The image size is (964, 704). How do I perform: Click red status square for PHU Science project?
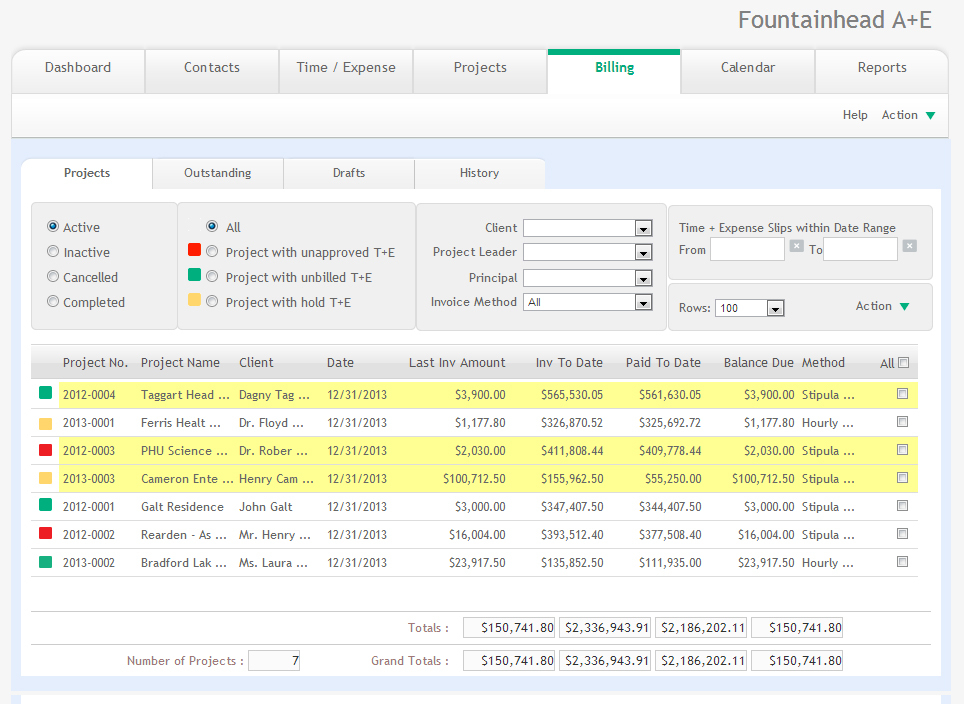point(45,450)
